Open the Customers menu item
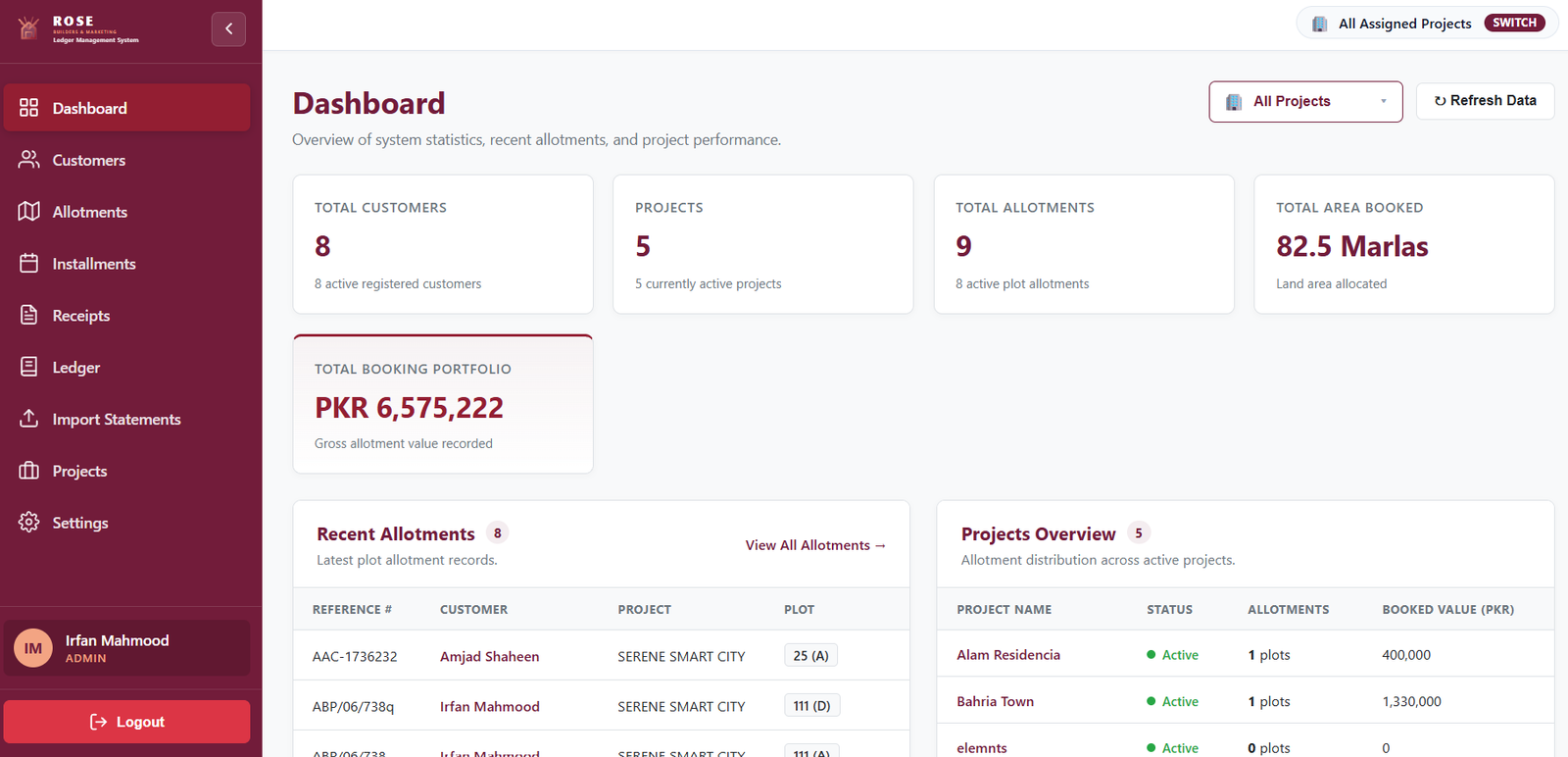 tap(126, 160)
